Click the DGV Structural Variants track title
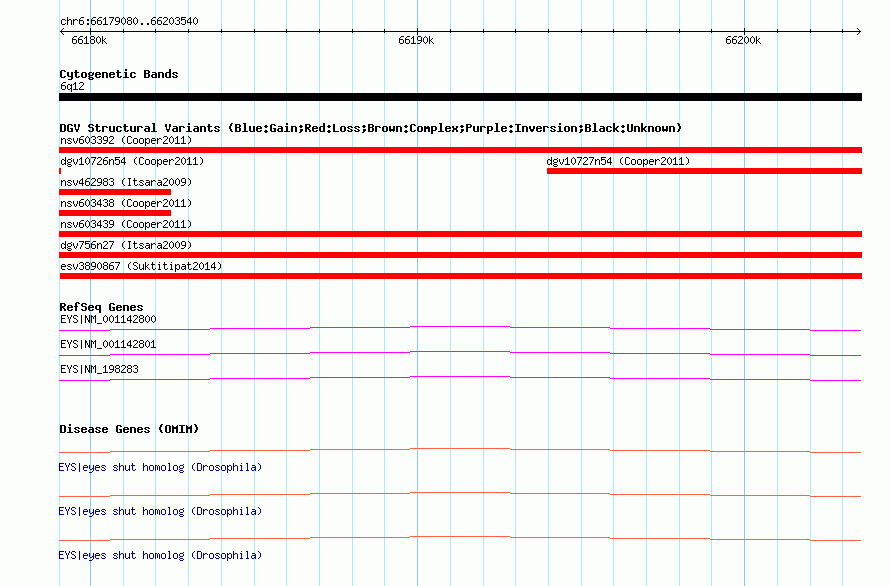890x586 pixels. pyautogui.click(x=371, y=128)
